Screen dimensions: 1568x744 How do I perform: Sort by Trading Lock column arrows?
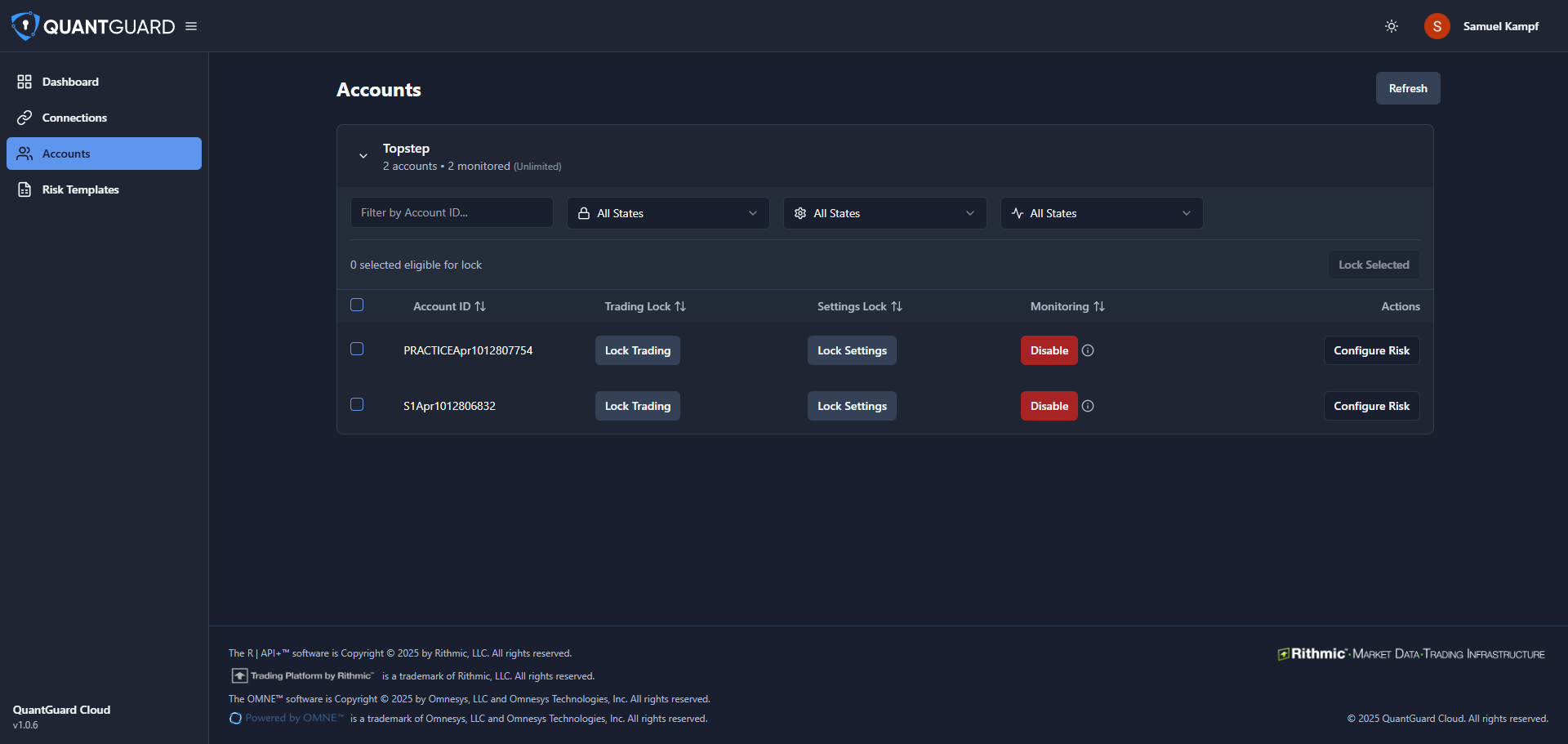(x=680, y=306)
